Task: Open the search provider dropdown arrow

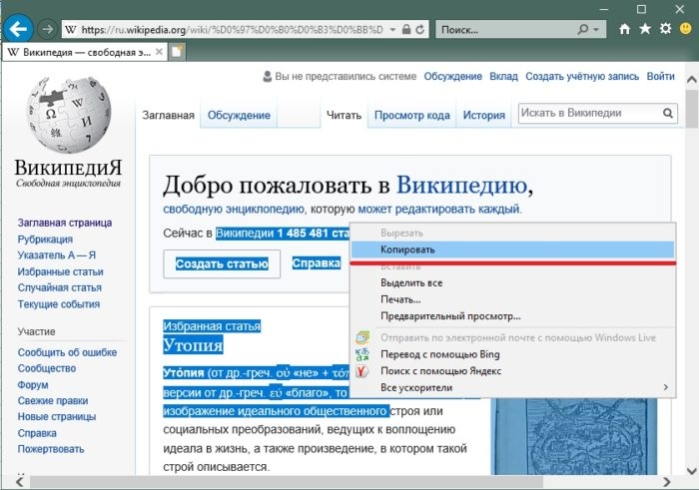Action: coord(596,30)
